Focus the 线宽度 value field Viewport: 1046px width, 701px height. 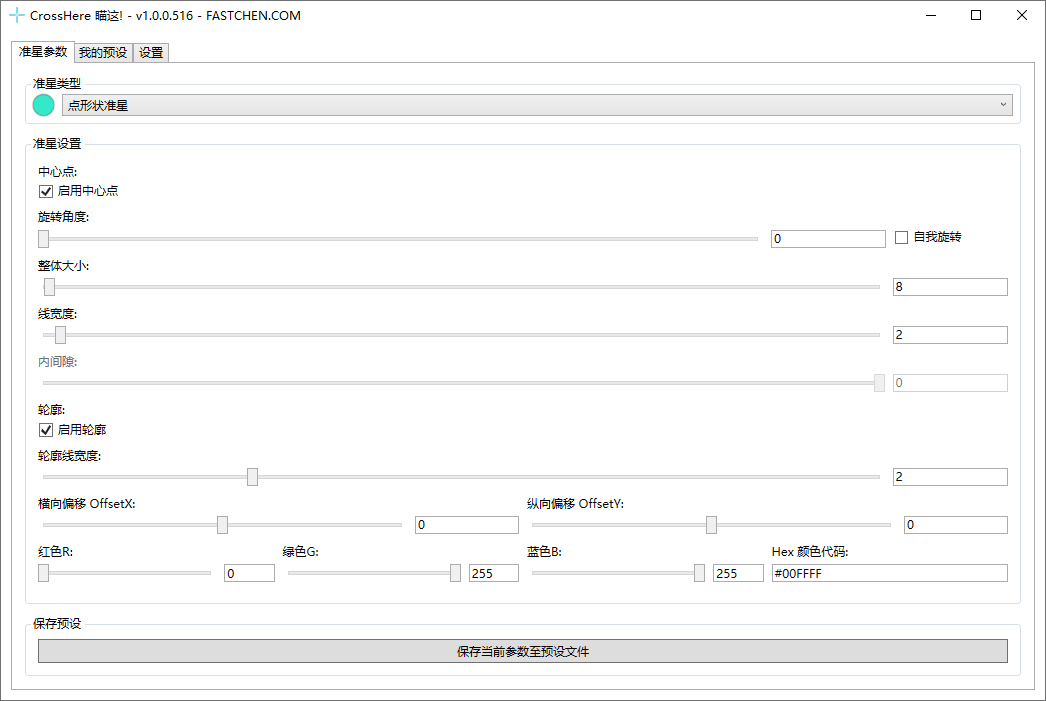950,335
